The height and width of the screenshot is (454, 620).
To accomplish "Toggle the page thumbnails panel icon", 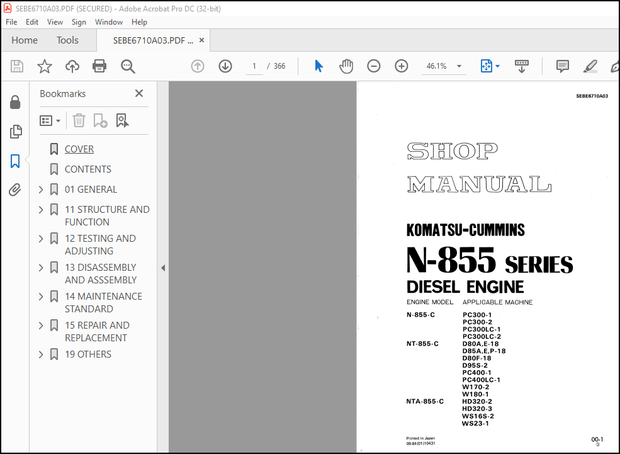I will point(15,132).
